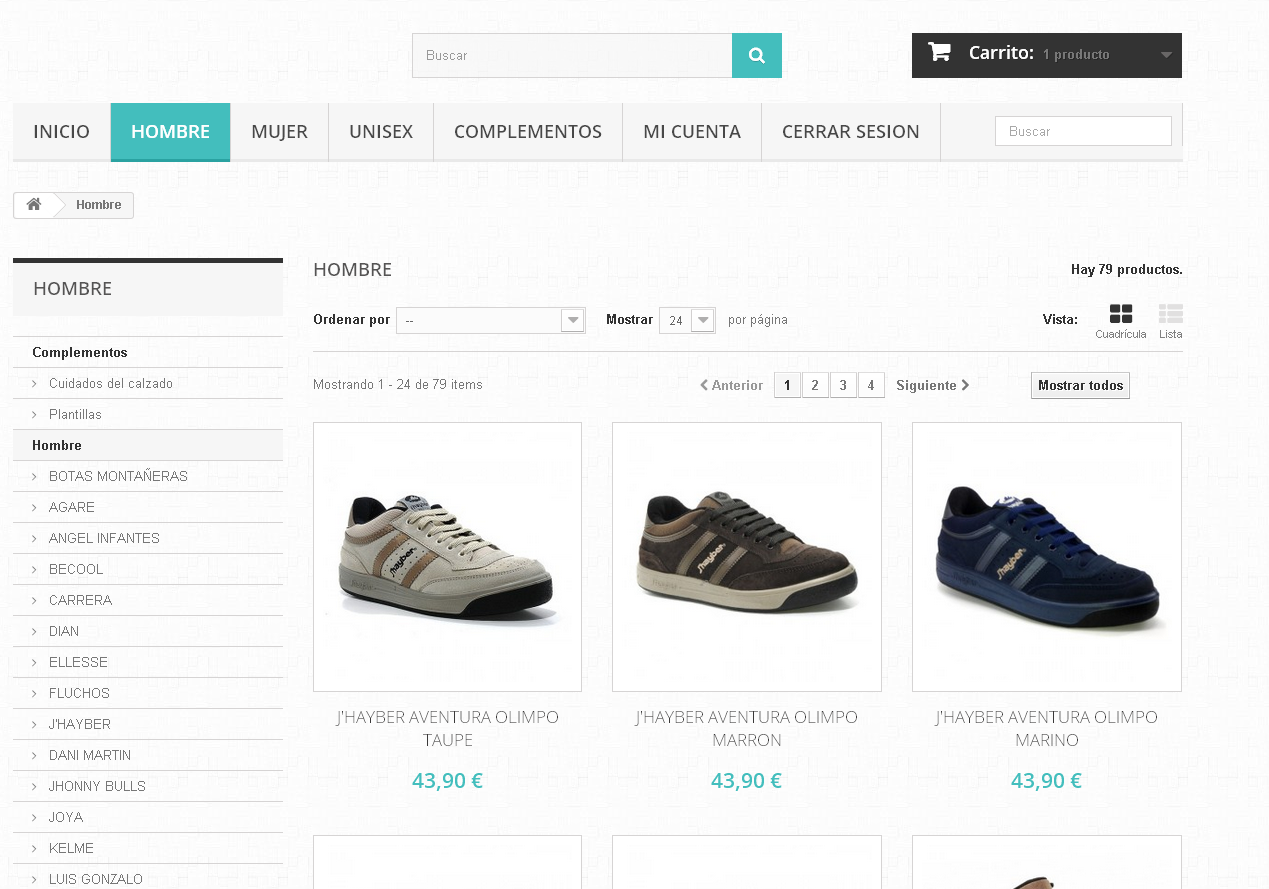Click the Buscar field in the menu bar

coord(1083,131)
